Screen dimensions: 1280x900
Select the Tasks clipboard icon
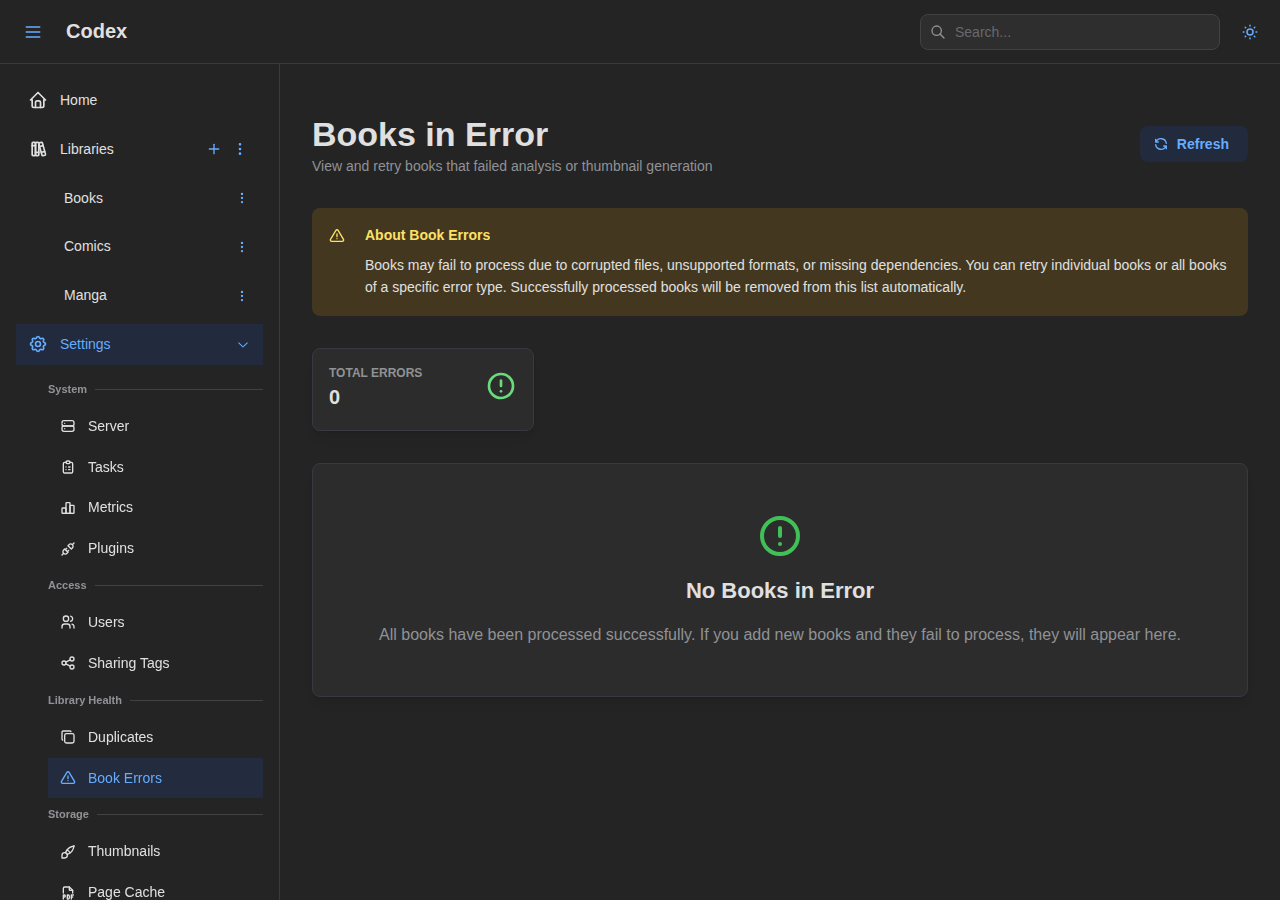[67, 467]
